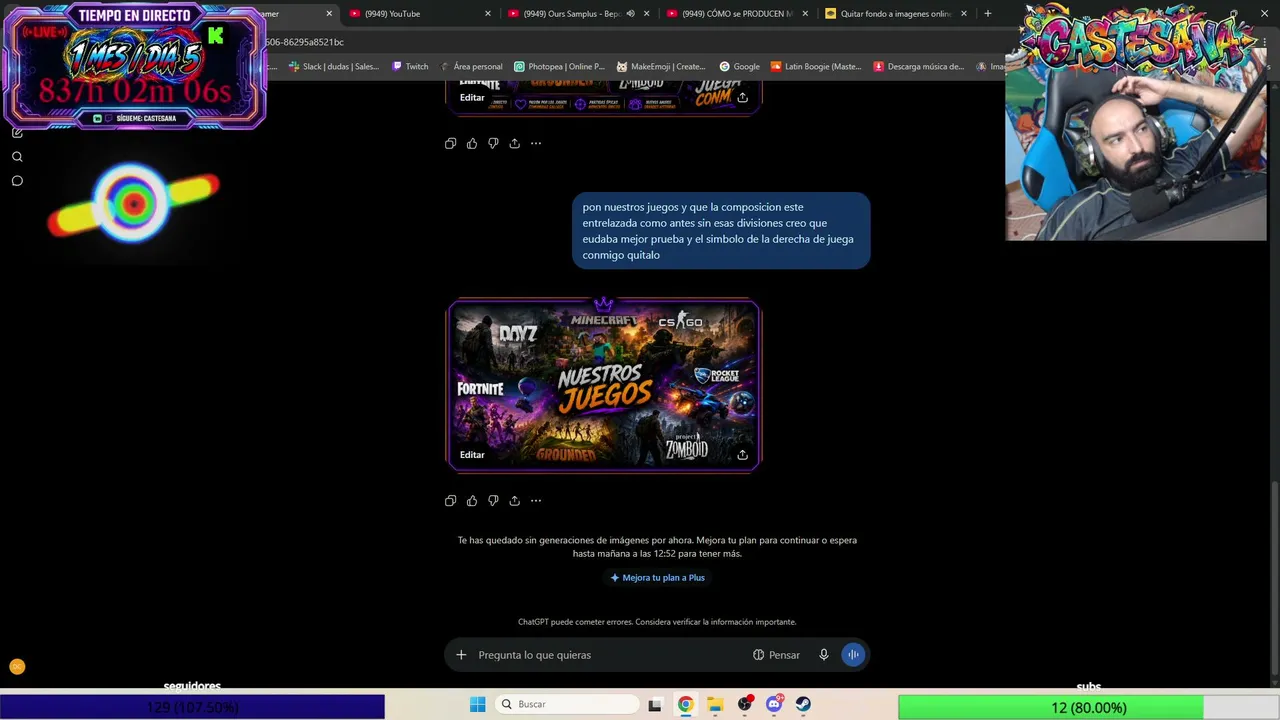This screenshot has width=1280, height=720.
Task: Open the 'Área personal' bookmark
Action: click(x=472, y=67)
